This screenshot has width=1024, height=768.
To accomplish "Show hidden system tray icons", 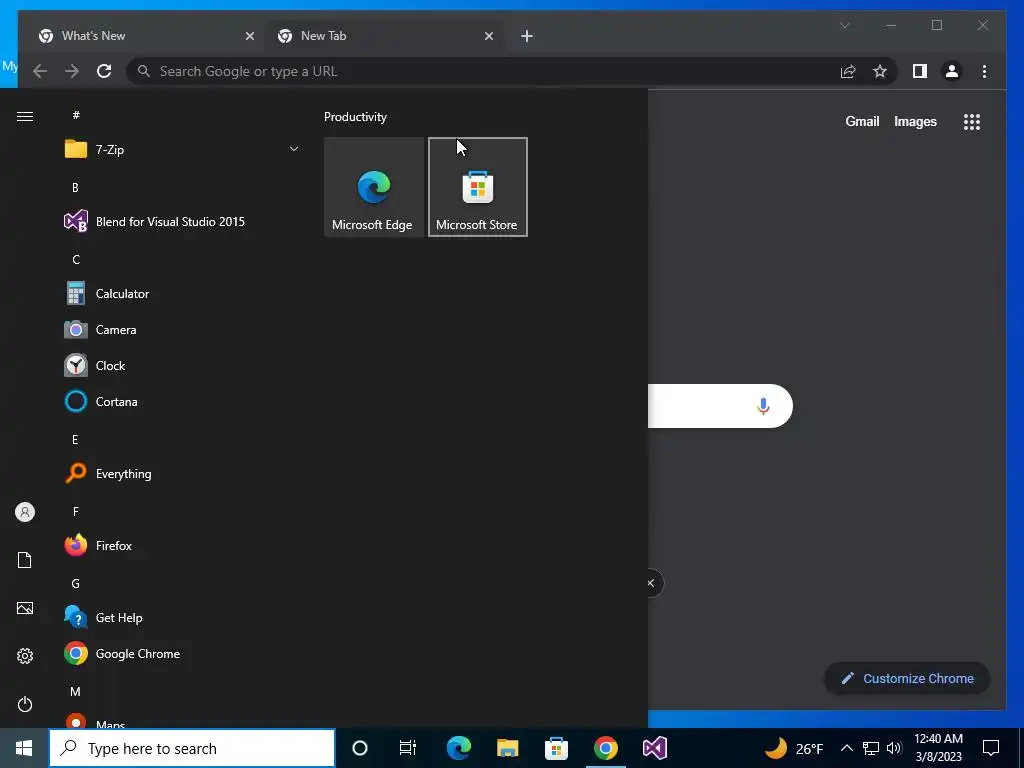I will 846,748.
